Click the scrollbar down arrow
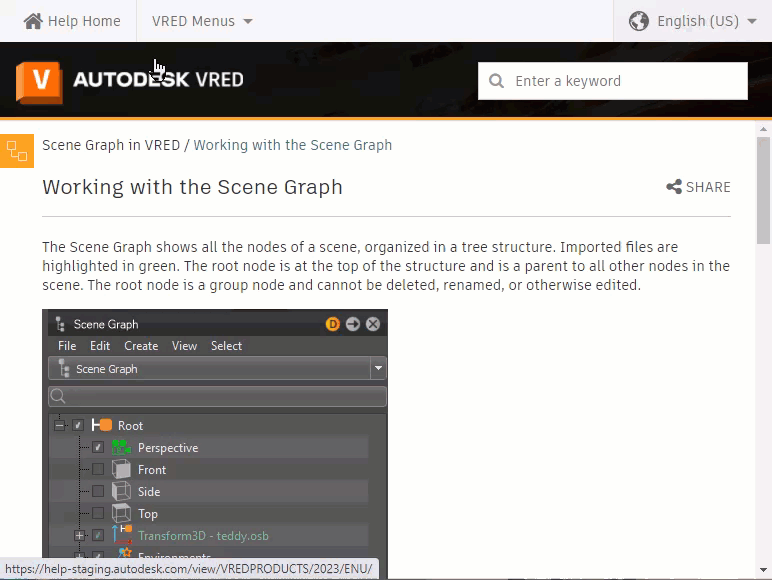This screenshot has height=580, width=772. click(763, 570)
